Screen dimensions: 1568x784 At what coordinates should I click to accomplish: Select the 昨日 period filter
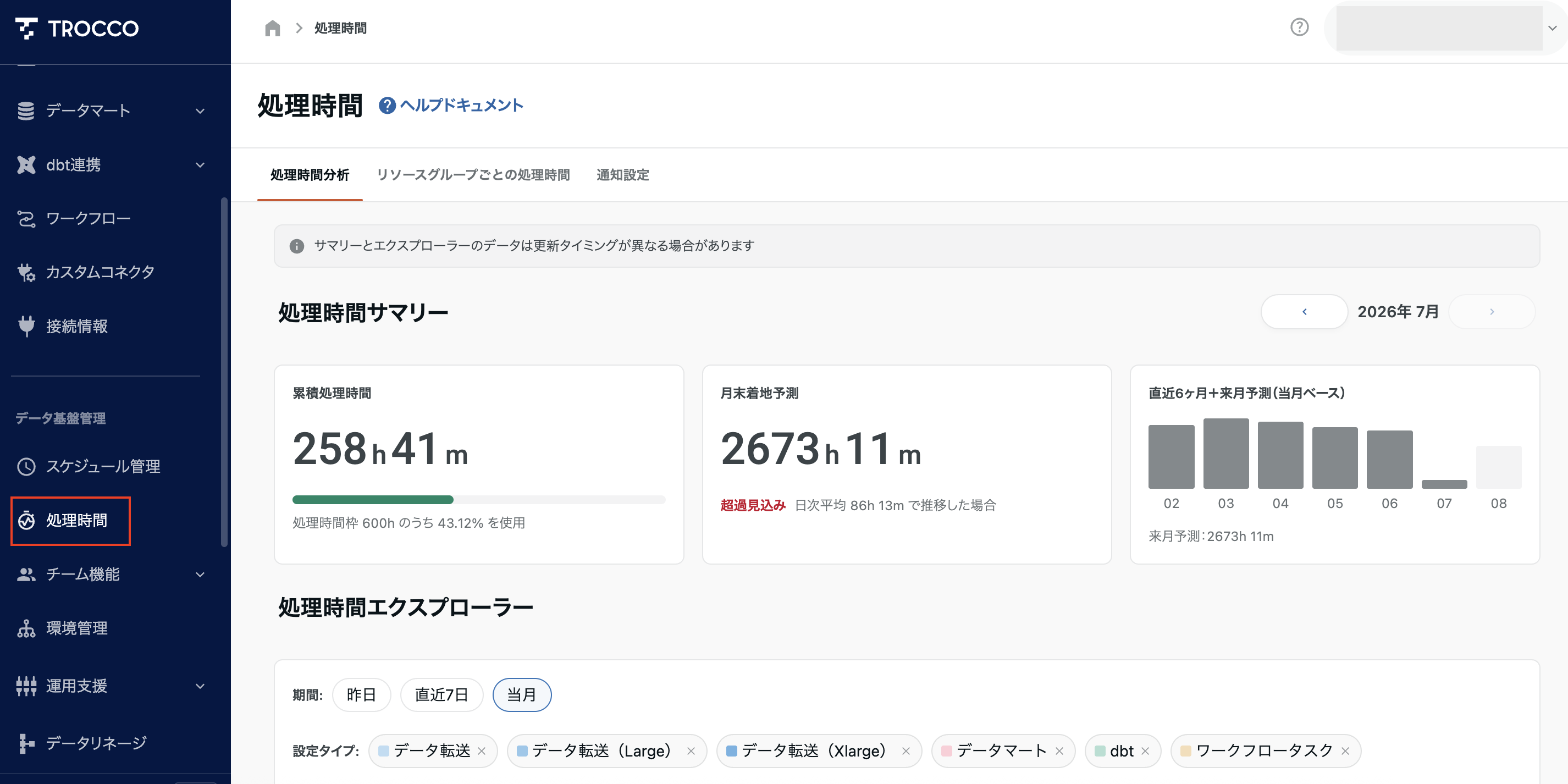click(361, 694)
